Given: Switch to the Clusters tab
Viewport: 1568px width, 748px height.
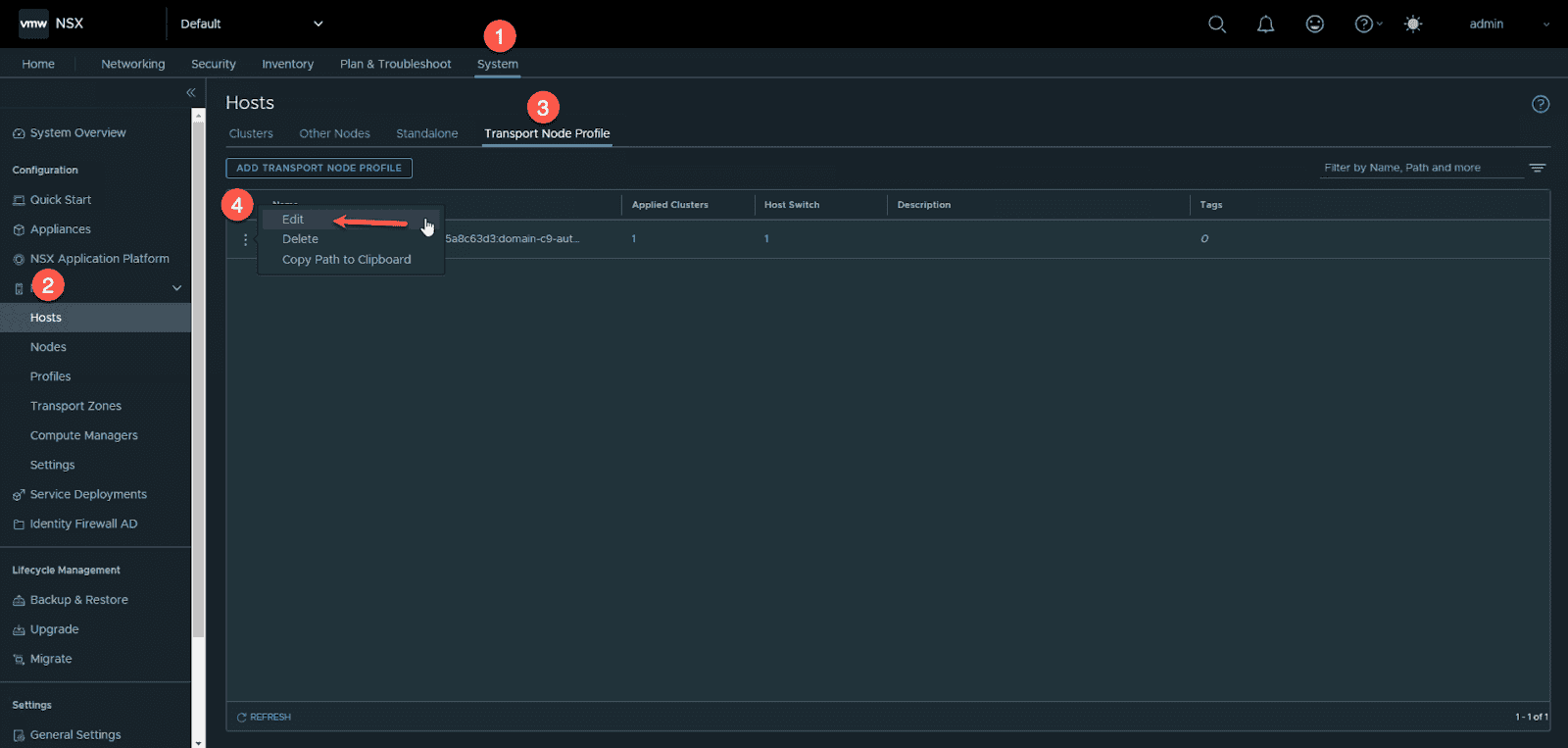Looking at the screenshot, I should coord(251,133).
